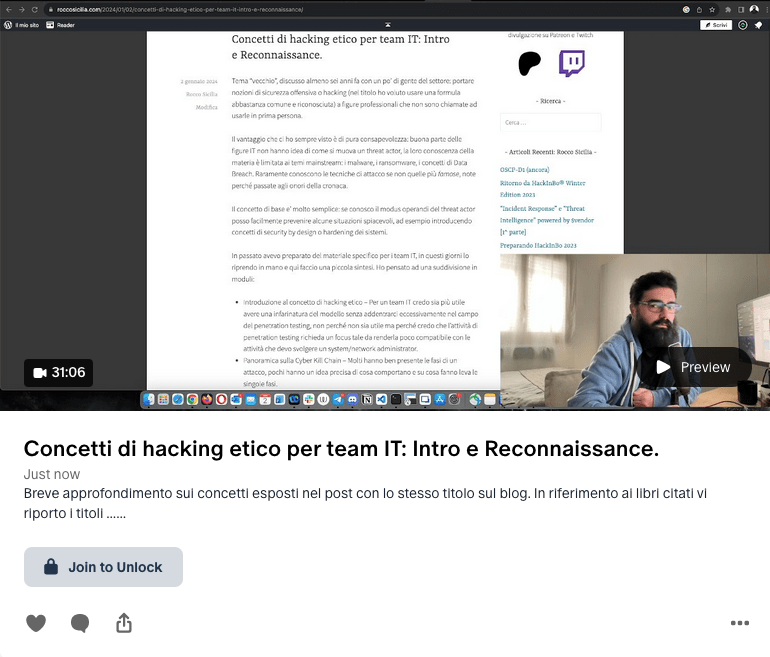Viewport: 770px width, 657px height.
Task: Like the post with the heart icon
Action: (36, 623)
